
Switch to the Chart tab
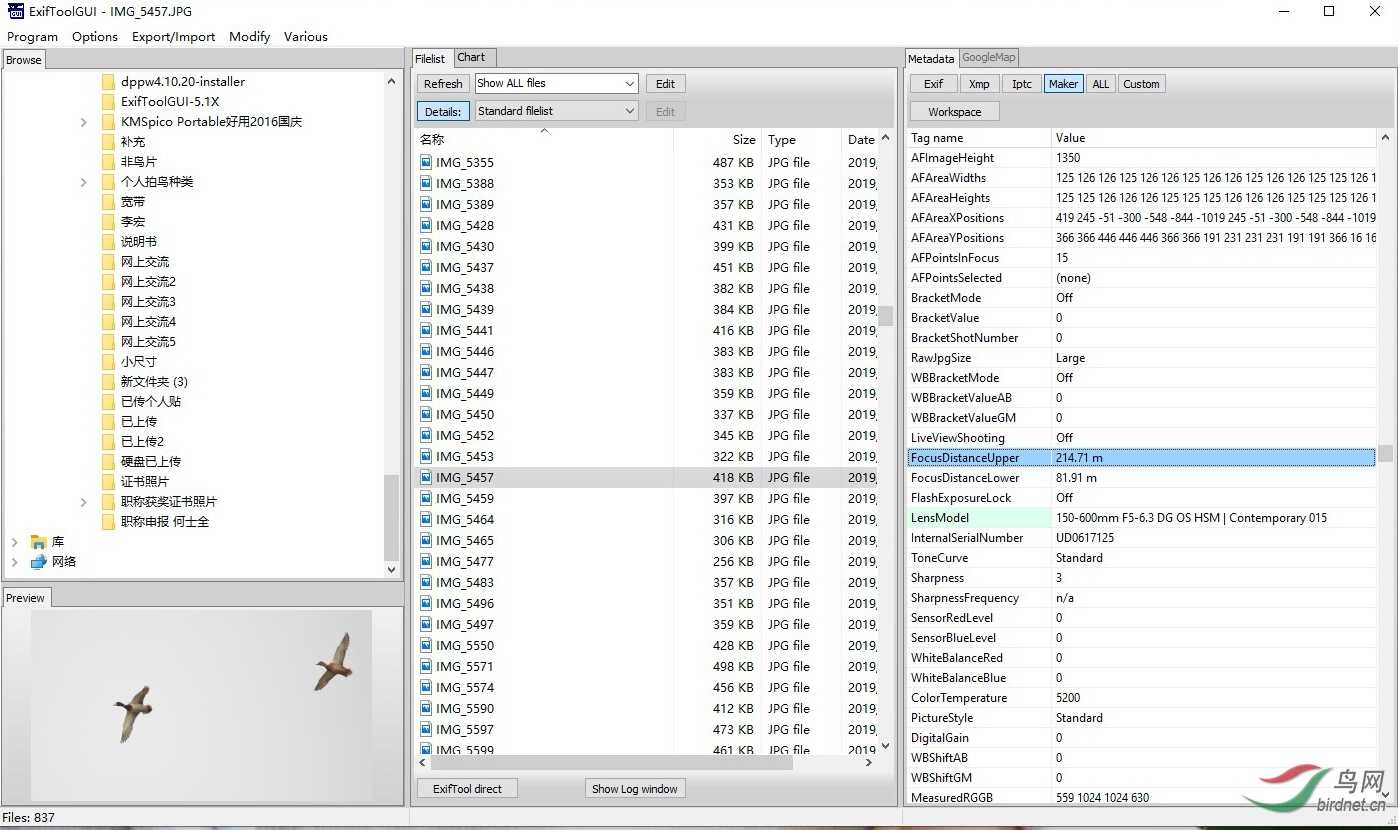472,58
